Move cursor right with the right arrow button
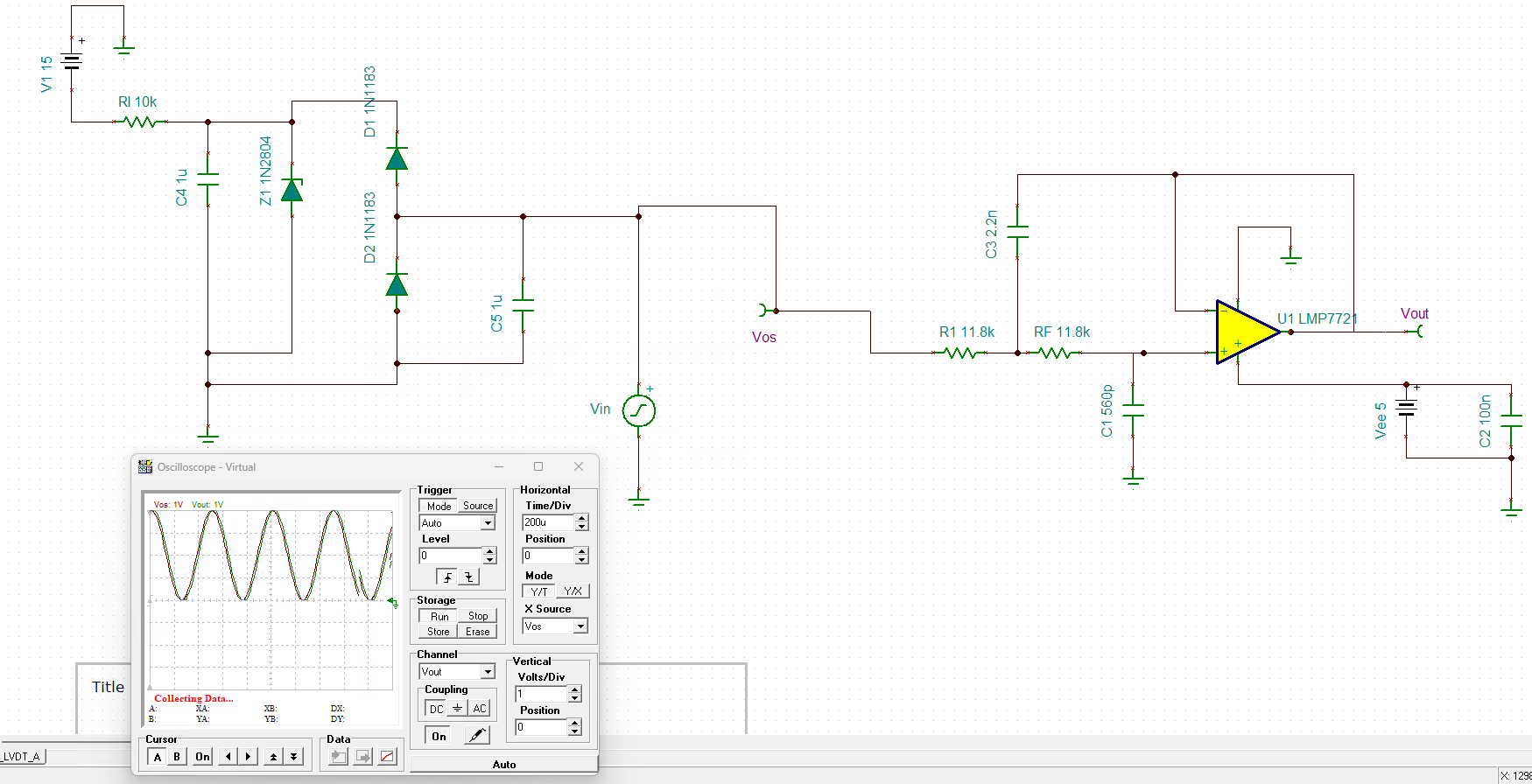The image size is (1532, 784). [248, 756]
